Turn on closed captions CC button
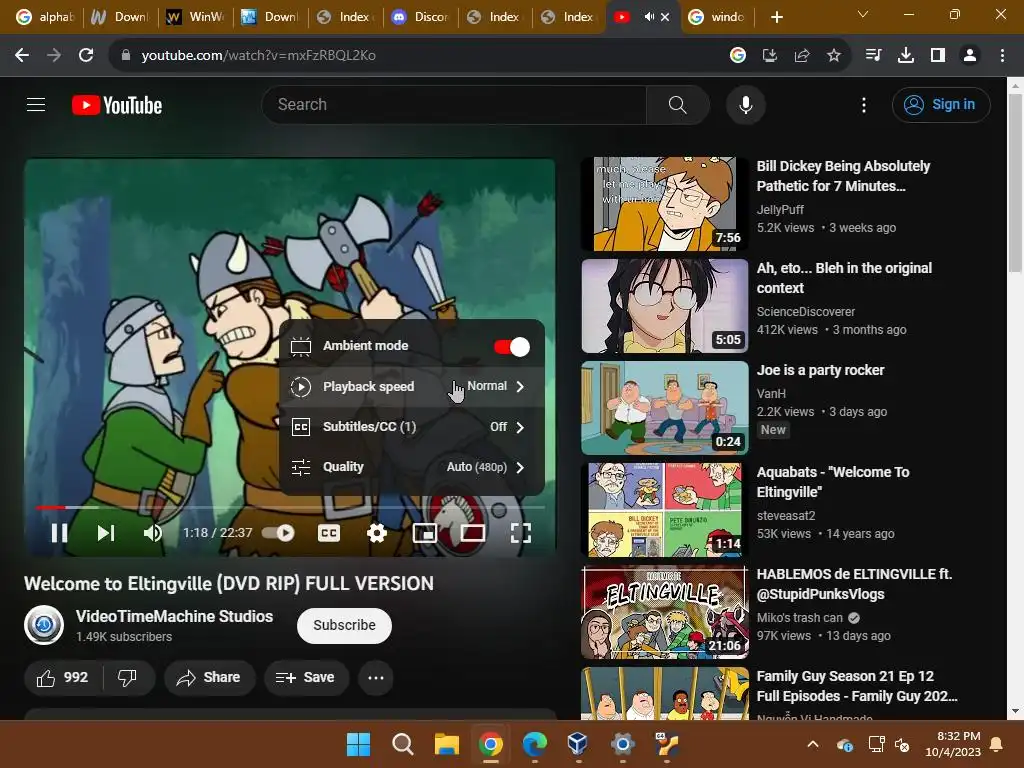 point(328,533)
